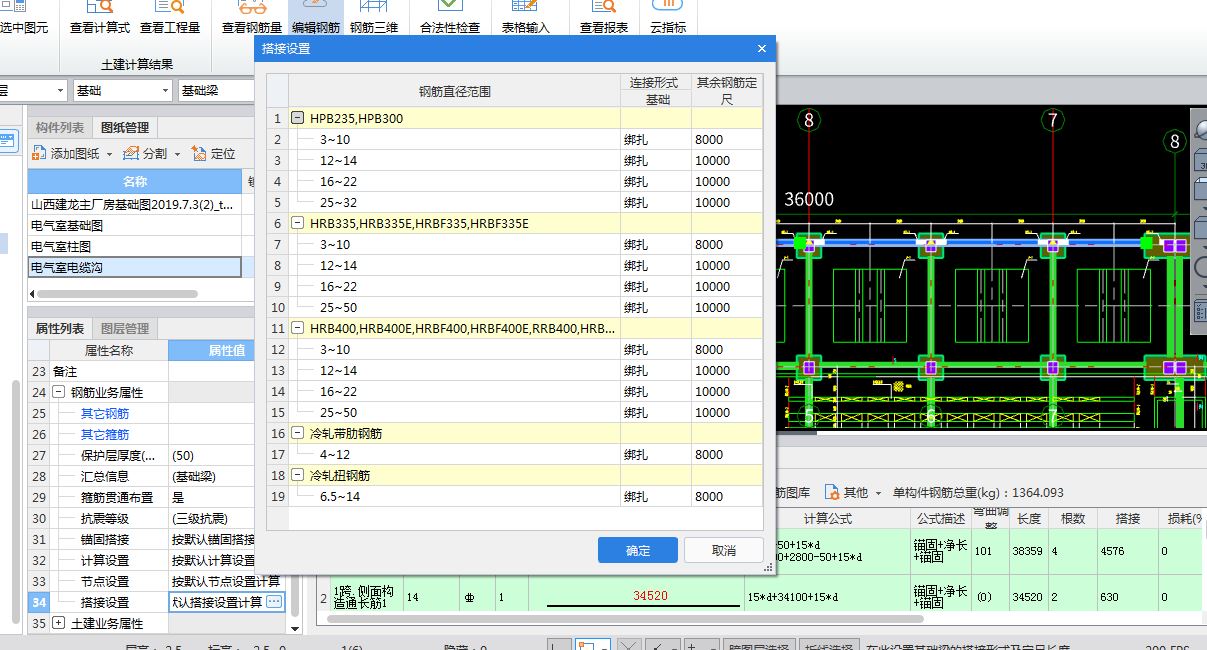Switch to 图层管理 tab

tap(125, 328)
